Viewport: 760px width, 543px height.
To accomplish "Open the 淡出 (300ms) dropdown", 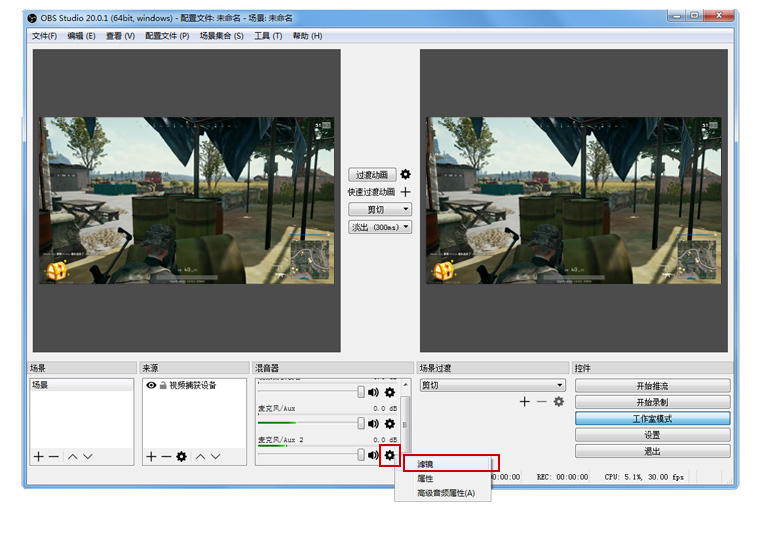I will (x=380, y=227).
